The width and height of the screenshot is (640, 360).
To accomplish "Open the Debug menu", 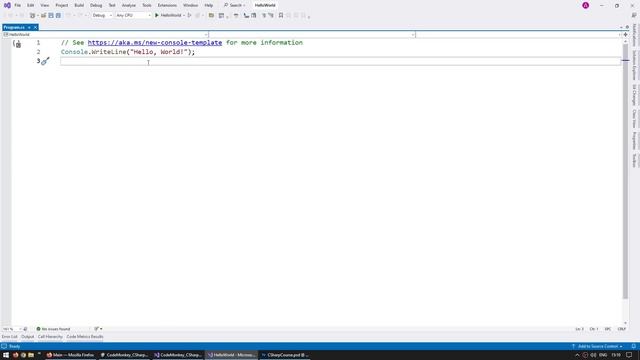I will [x=96, y=5].
